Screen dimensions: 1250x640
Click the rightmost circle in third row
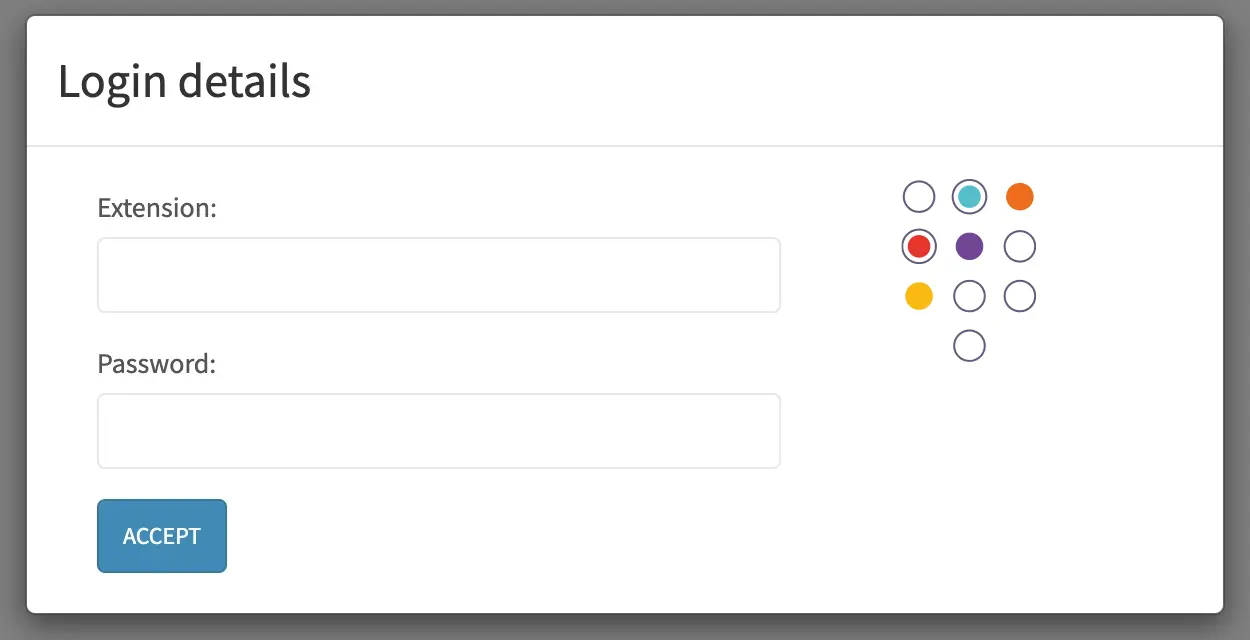click(1019, 296)
